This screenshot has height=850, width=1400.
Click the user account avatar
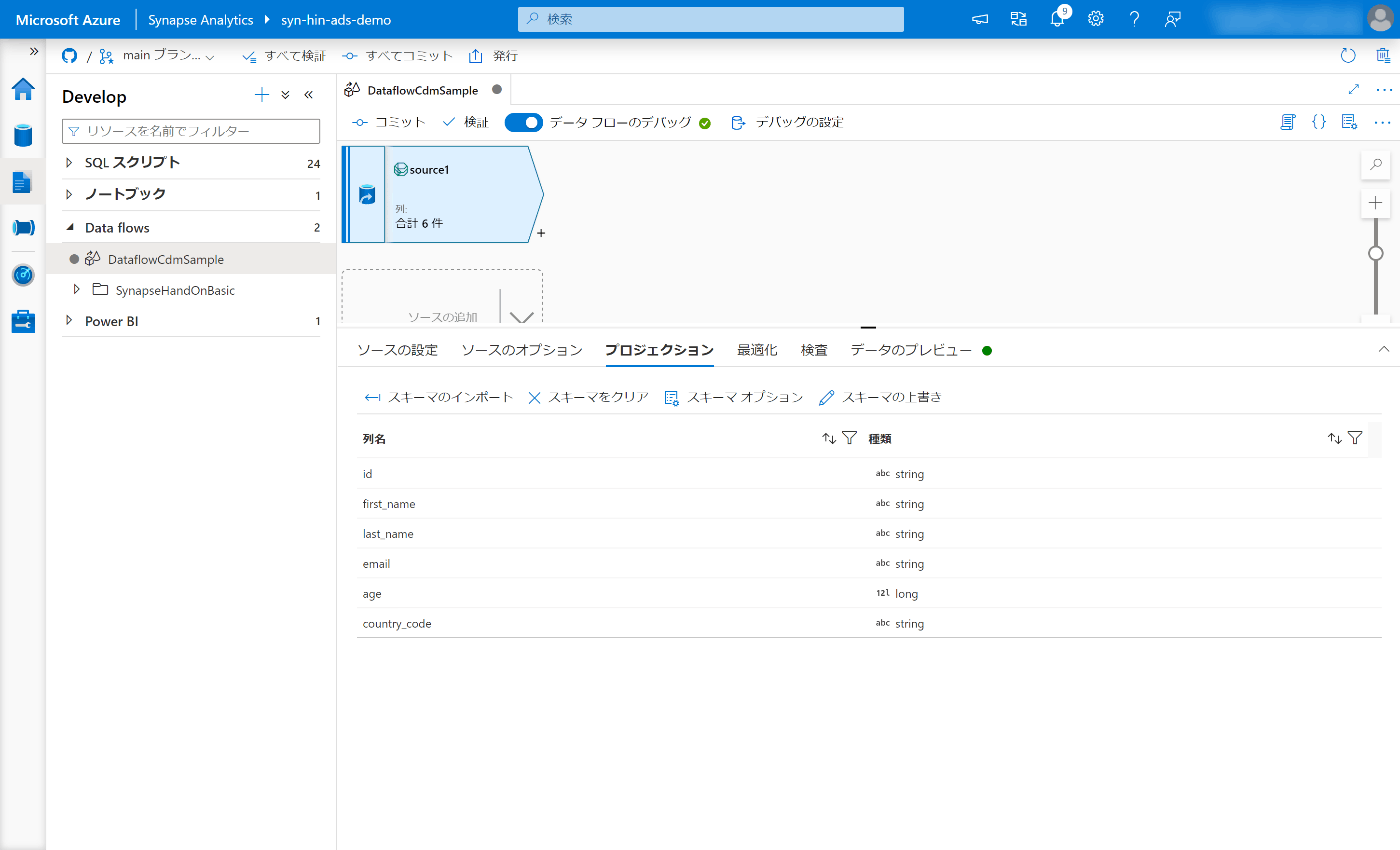[x=1379, y=19]
